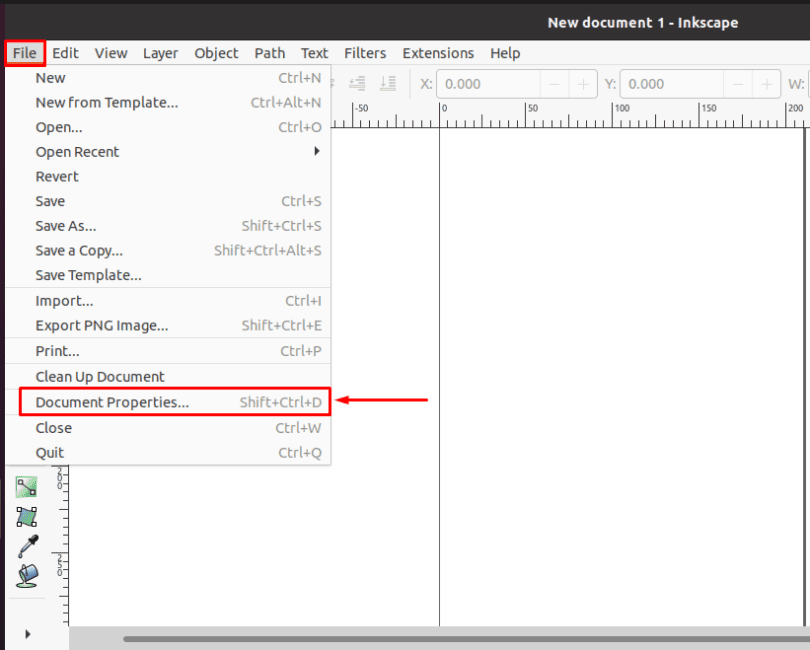
Task: Select the Paint bucket fill tool
Action: click(x=26, y=575)
